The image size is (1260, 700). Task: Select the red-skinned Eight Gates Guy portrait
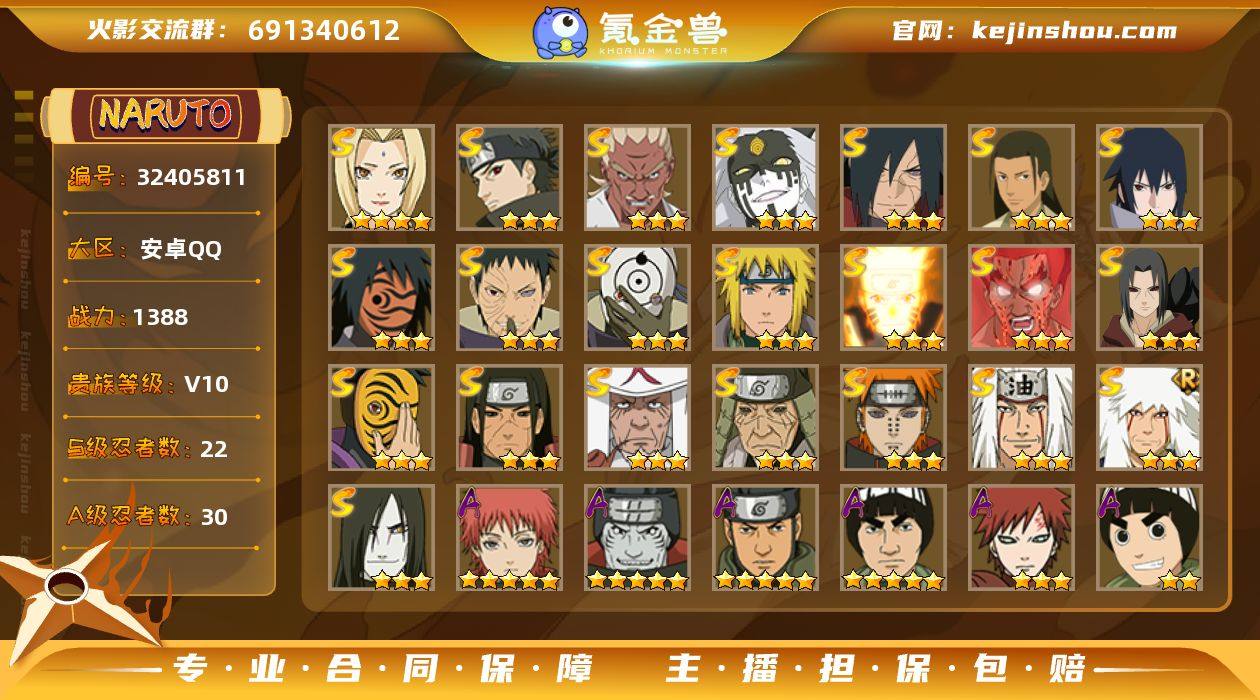click(1021, 297)
